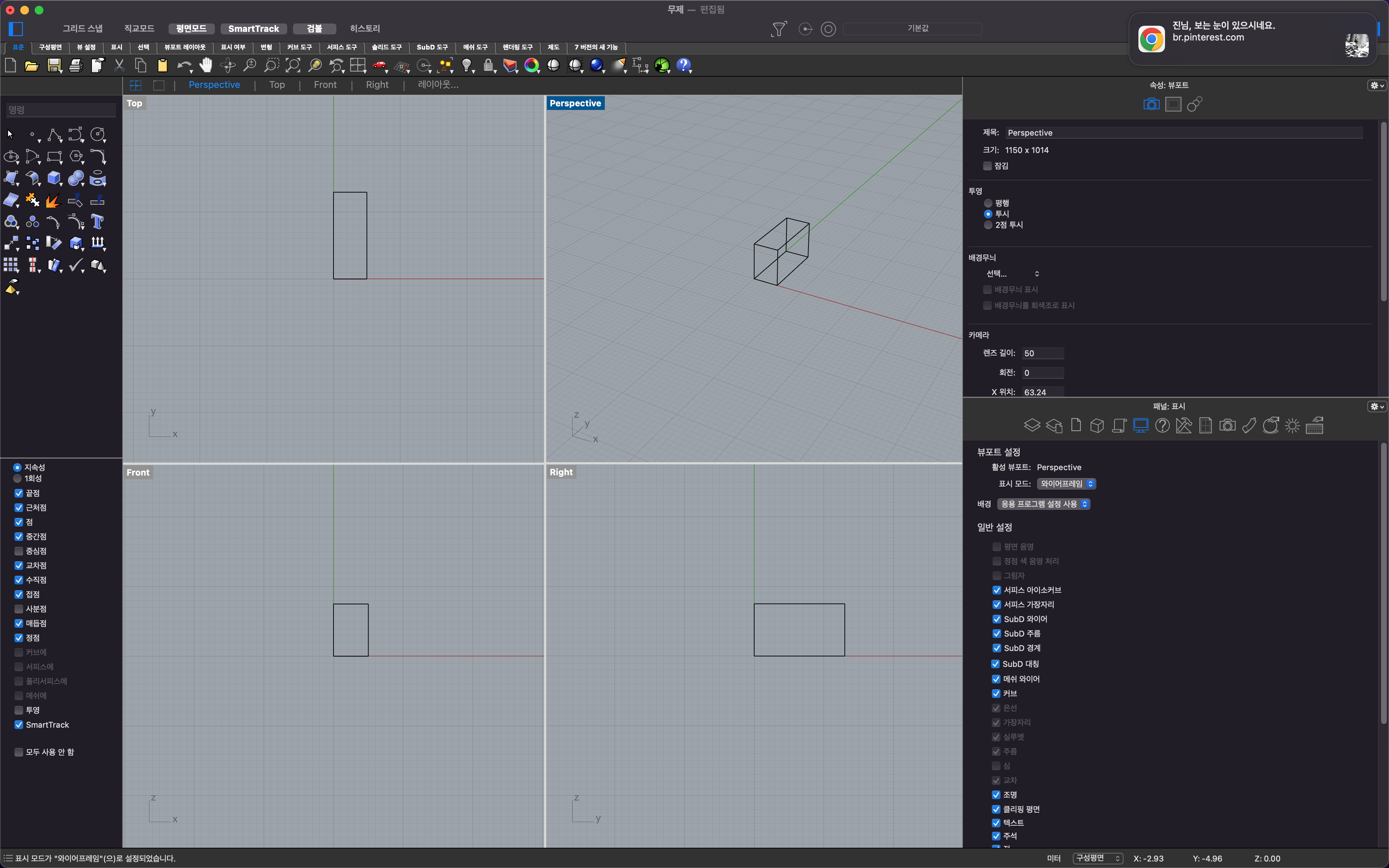Click the red car icon
Viewport: 1389px width, 868px height.
[x=379, y=65]
